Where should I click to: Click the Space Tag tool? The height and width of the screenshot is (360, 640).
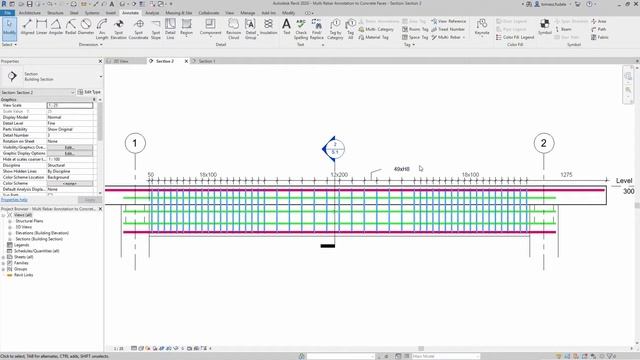click(x=415, y=37)
